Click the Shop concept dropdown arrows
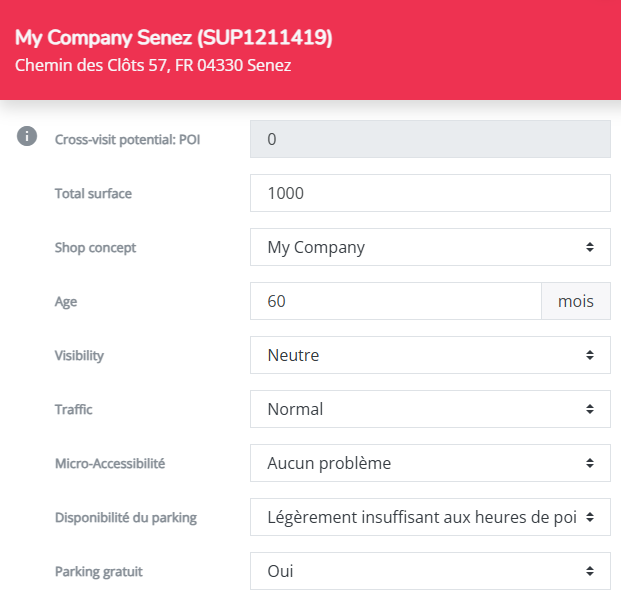Image resolution: width=621 pixels, height=597 pixels. [590, 247]
